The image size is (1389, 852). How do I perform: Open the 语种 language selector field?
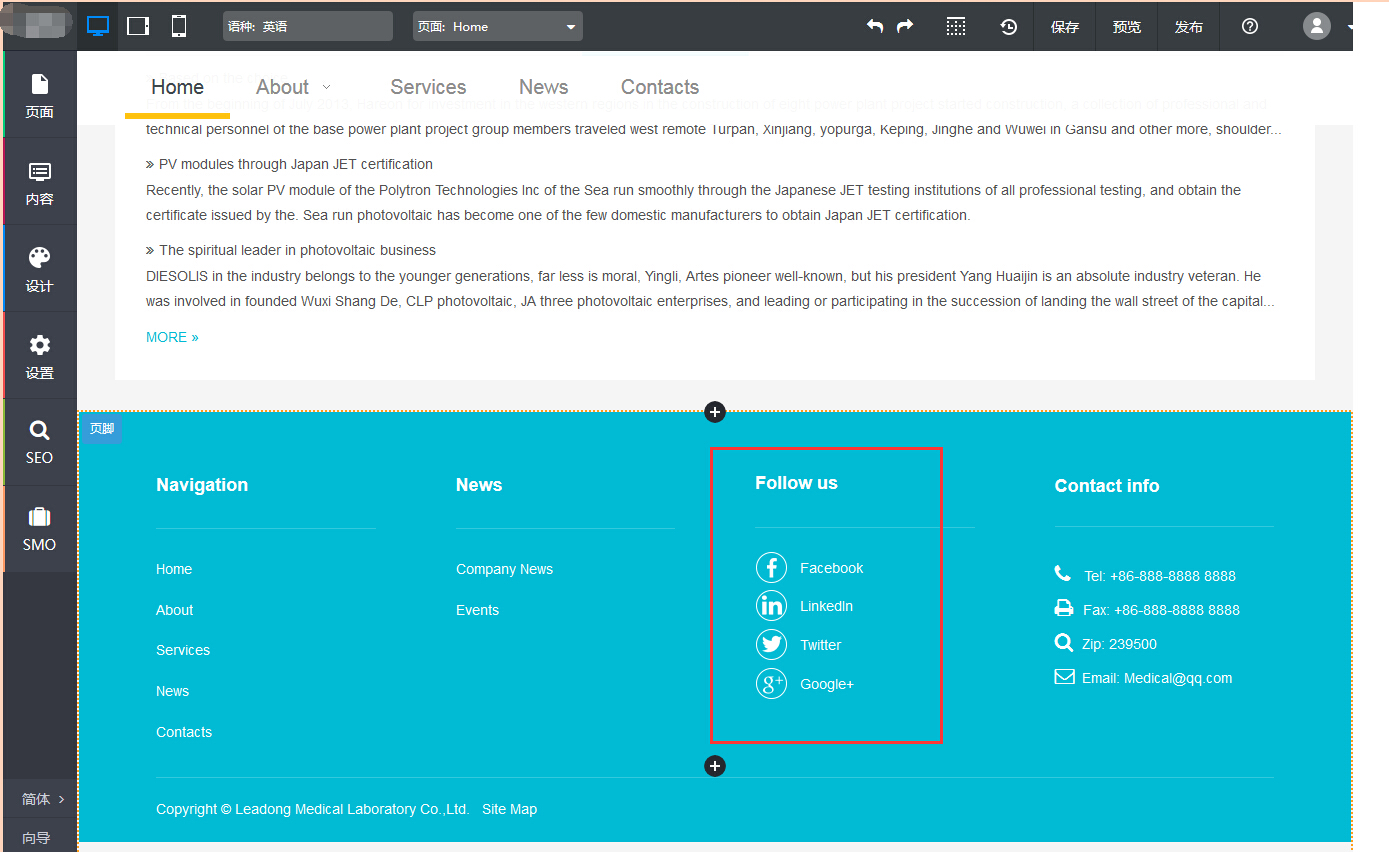click(308, 26)
